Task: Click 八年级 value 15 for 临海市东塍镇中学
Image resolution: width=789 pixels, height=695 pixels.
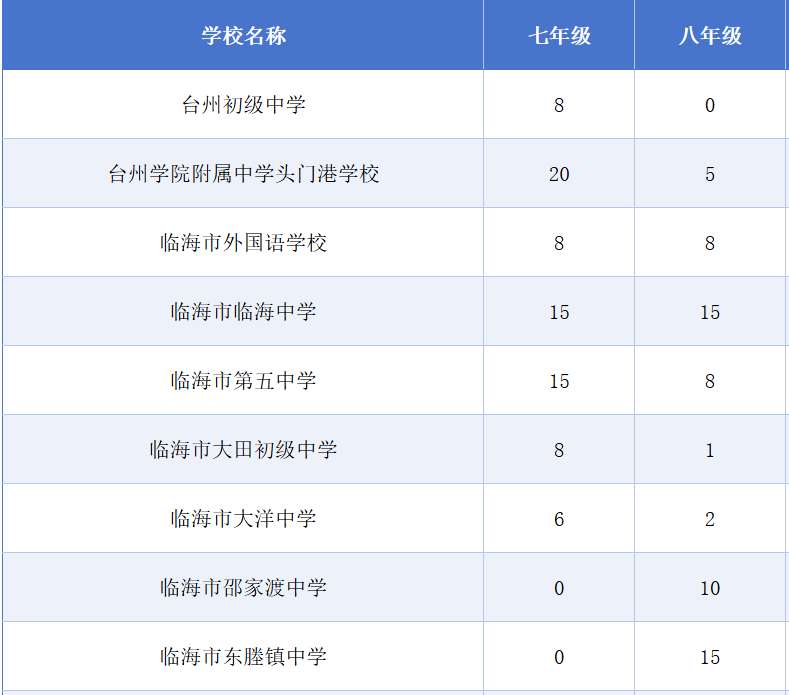Action: (x=710, y=656)
